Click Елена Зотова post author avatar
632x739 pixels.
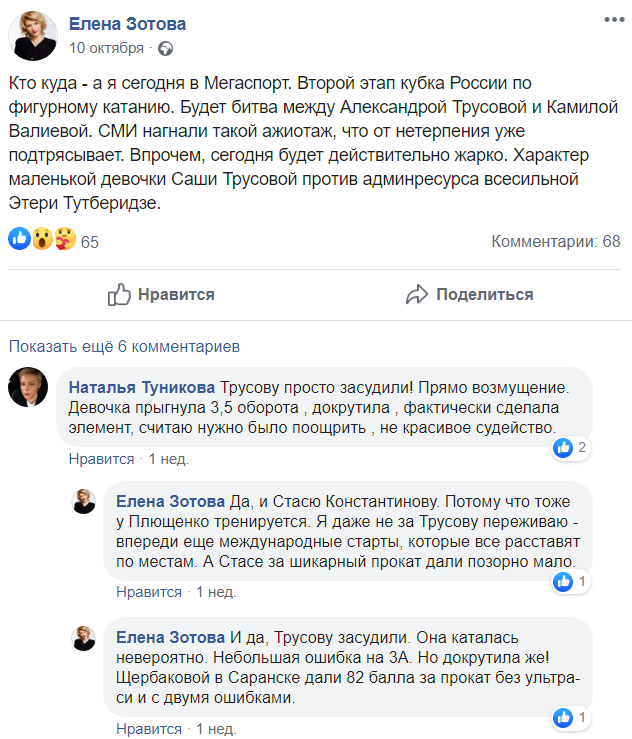(34, 36)
